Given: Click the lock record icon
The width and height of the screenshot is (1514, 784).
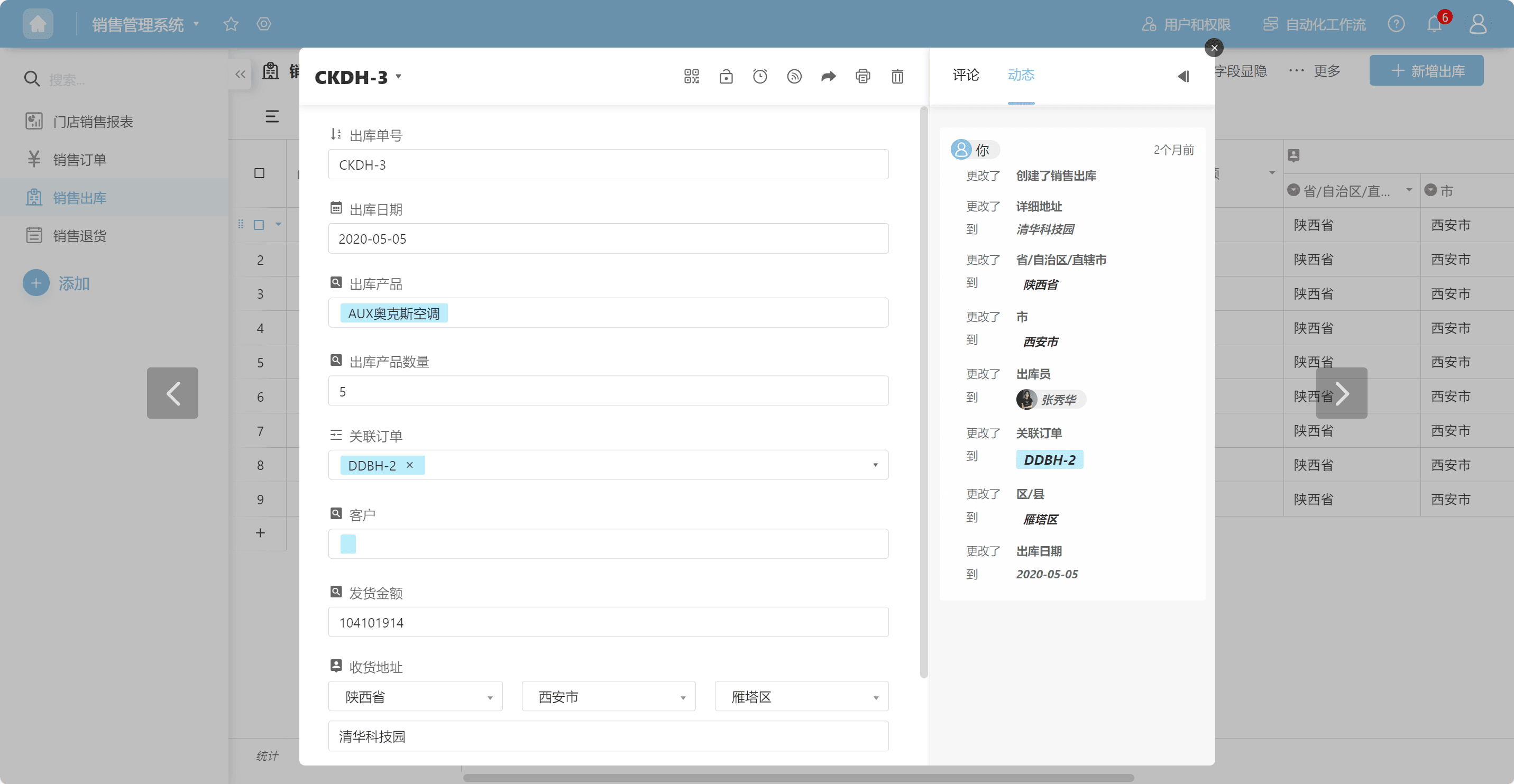Looking at the screenshot, I should pos(726,77).
